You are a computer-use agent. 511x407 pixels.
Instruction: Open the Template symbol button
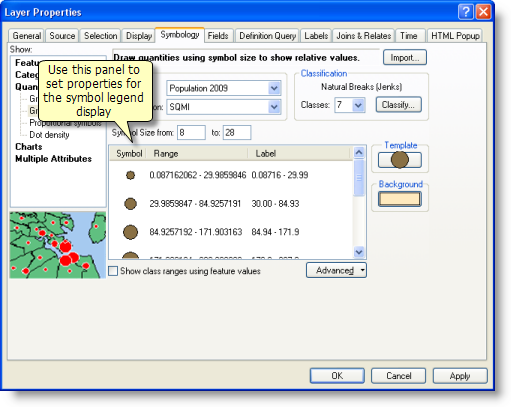pyautogui.click(x=400, y=160)
